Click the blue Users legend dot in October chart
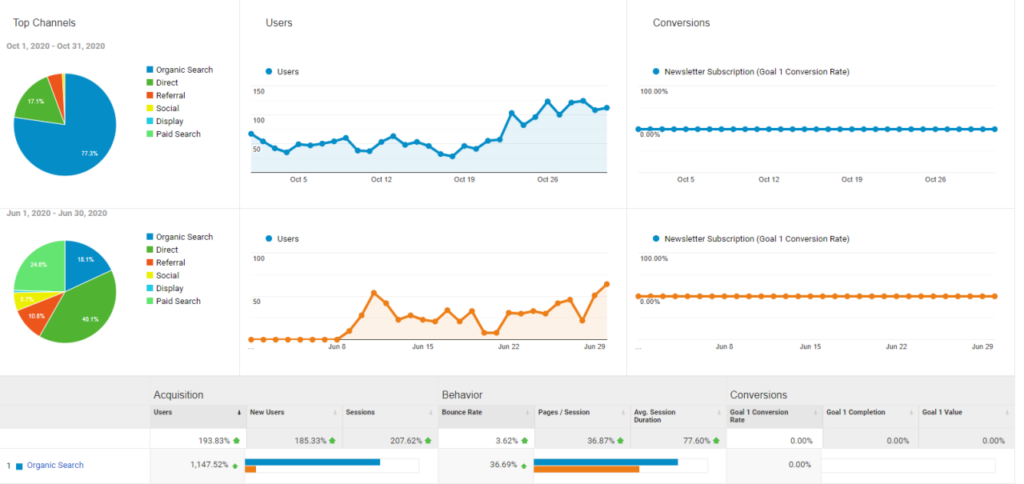1024x484 pixels. pyautogui.click(x=269, y=71)
